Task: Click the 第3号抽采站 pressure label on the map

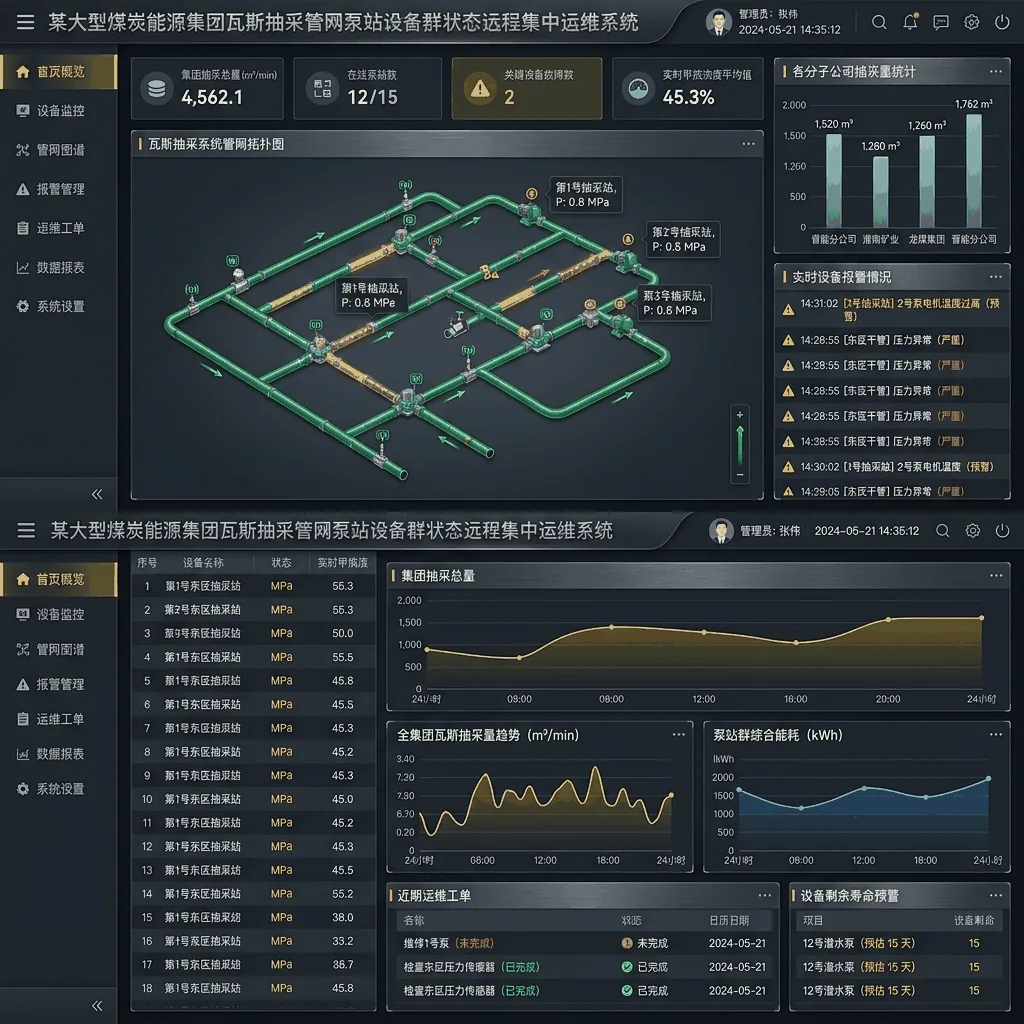Action: click(674, 303)
